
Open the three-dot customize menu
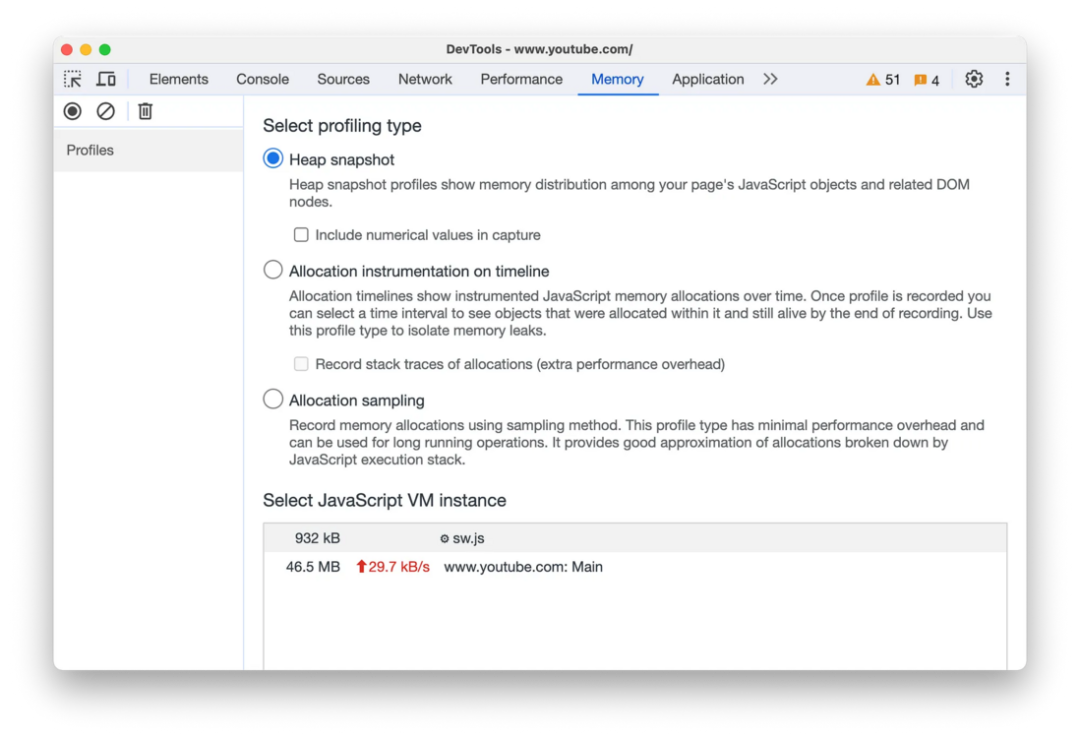(1007, 79)
